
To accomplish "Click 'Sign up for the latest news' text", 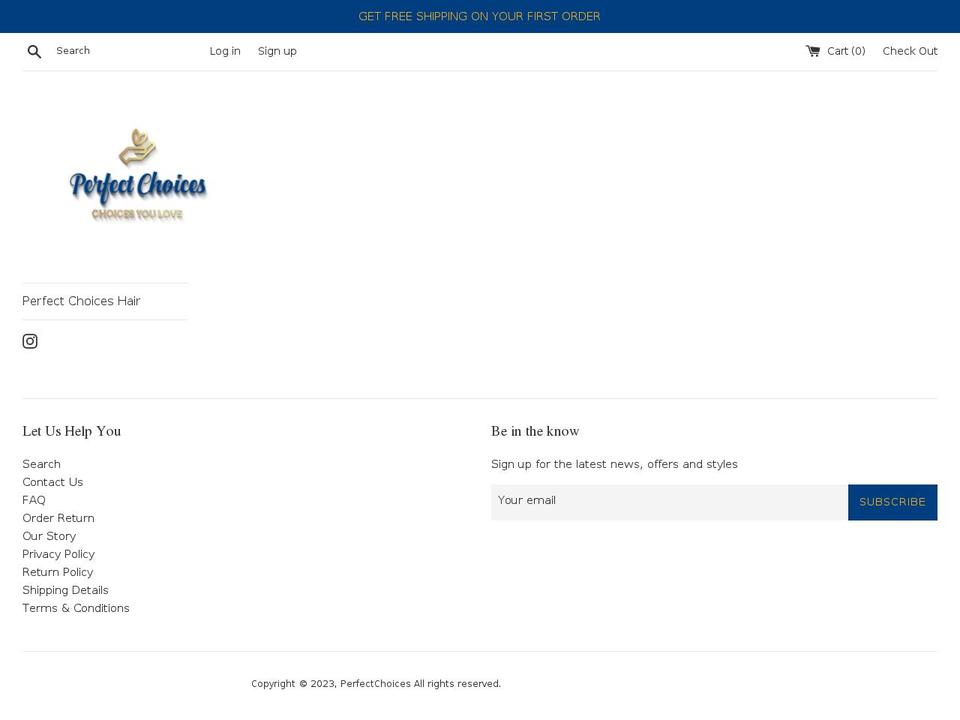I will coord(614,464).
